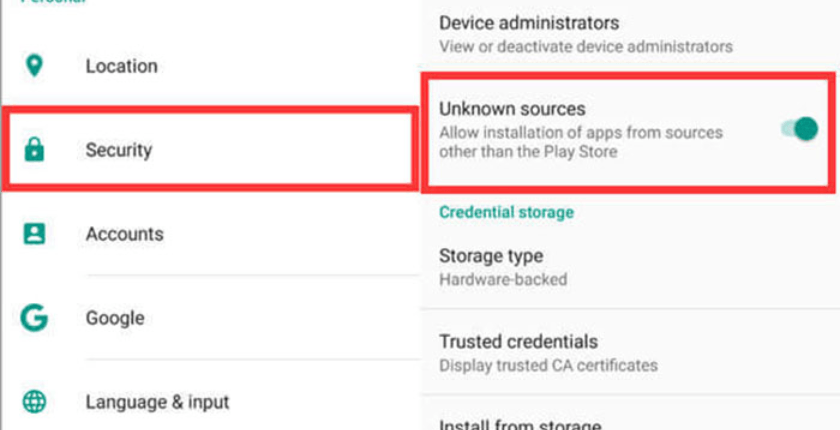
Task: Click the Language & input globe icon
Action: coord(34,401)
